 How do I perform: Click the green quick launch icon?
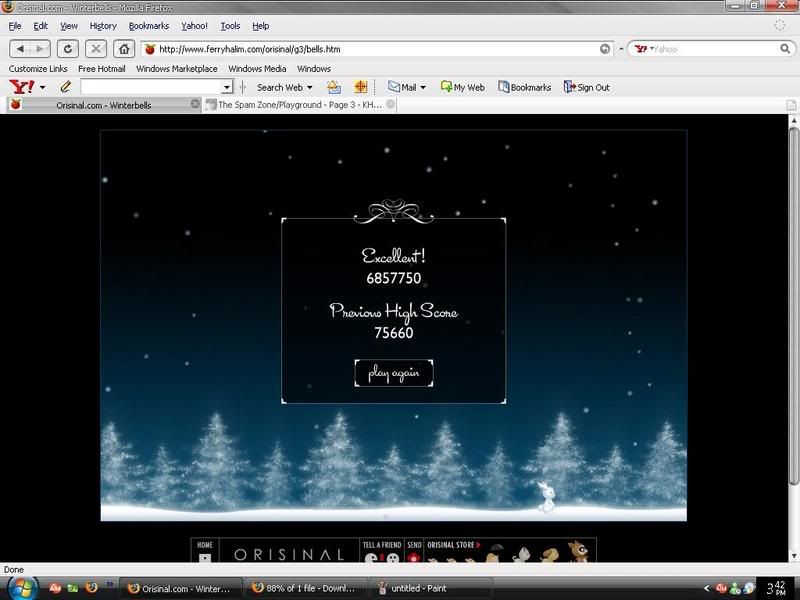[73, 588]
